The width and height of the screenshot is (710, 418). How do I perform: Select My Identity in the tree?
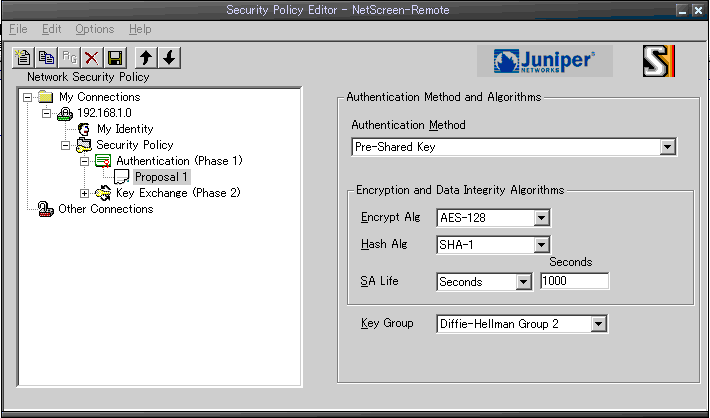tap(125, 129)
